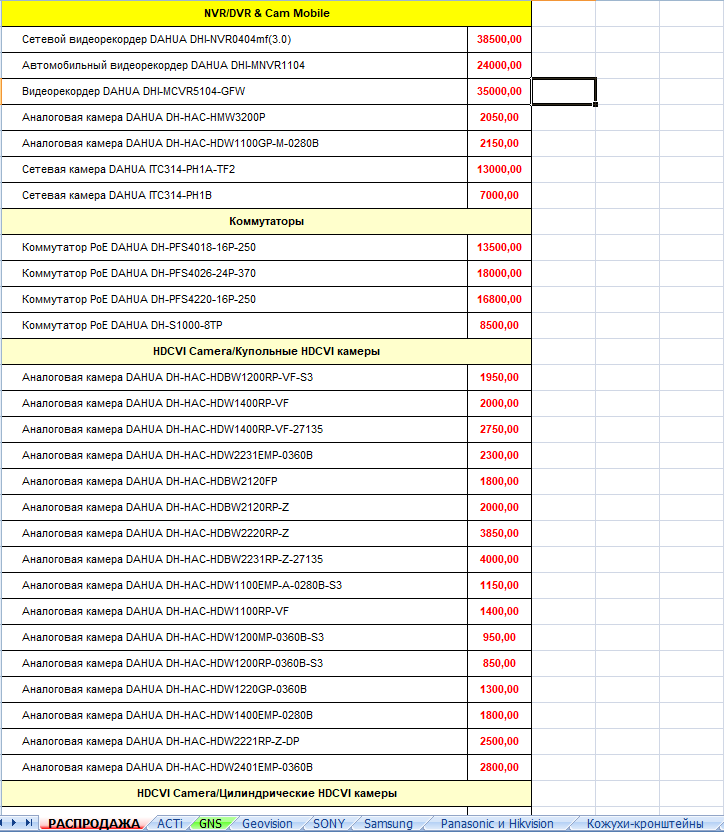This screenshot has width=724, height=832.
Task: Switch to the Кожухи-кронштейны sheet tab
Action: click(644, 823)
